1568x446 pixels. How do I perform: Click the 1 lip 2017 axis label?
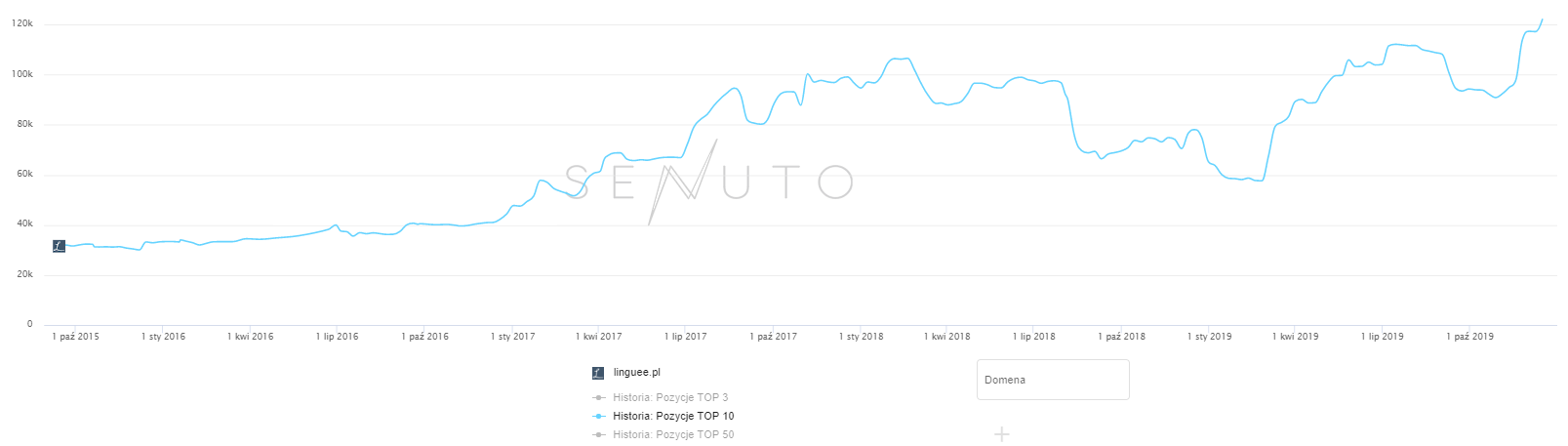(x=685, y=337)
